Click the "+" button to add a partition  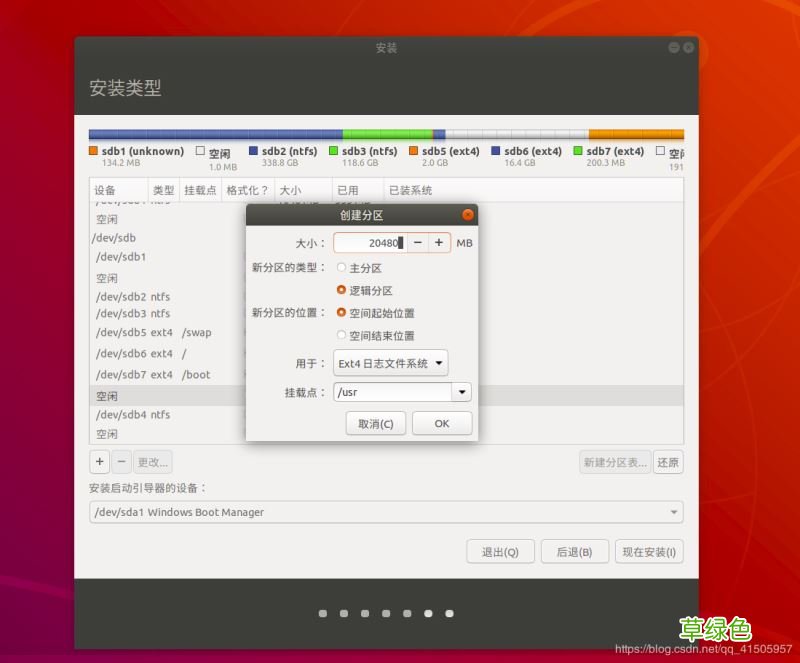pyautogui.click(x=99, y=461)
